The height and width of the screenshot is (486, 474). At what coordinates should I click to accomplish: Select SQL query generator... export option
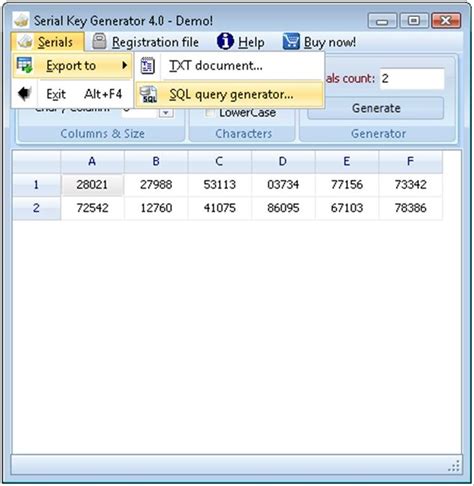click(229, 95)
